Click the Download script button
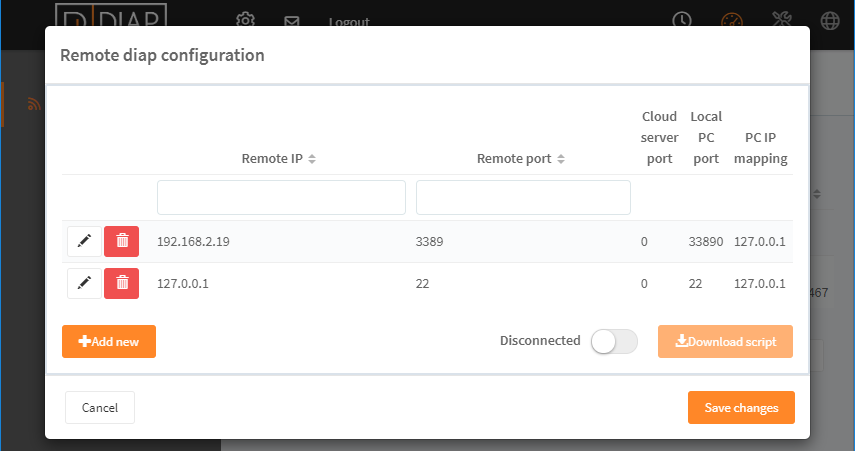The width and height of the screenshot is (856, 451). coord(725,342)
